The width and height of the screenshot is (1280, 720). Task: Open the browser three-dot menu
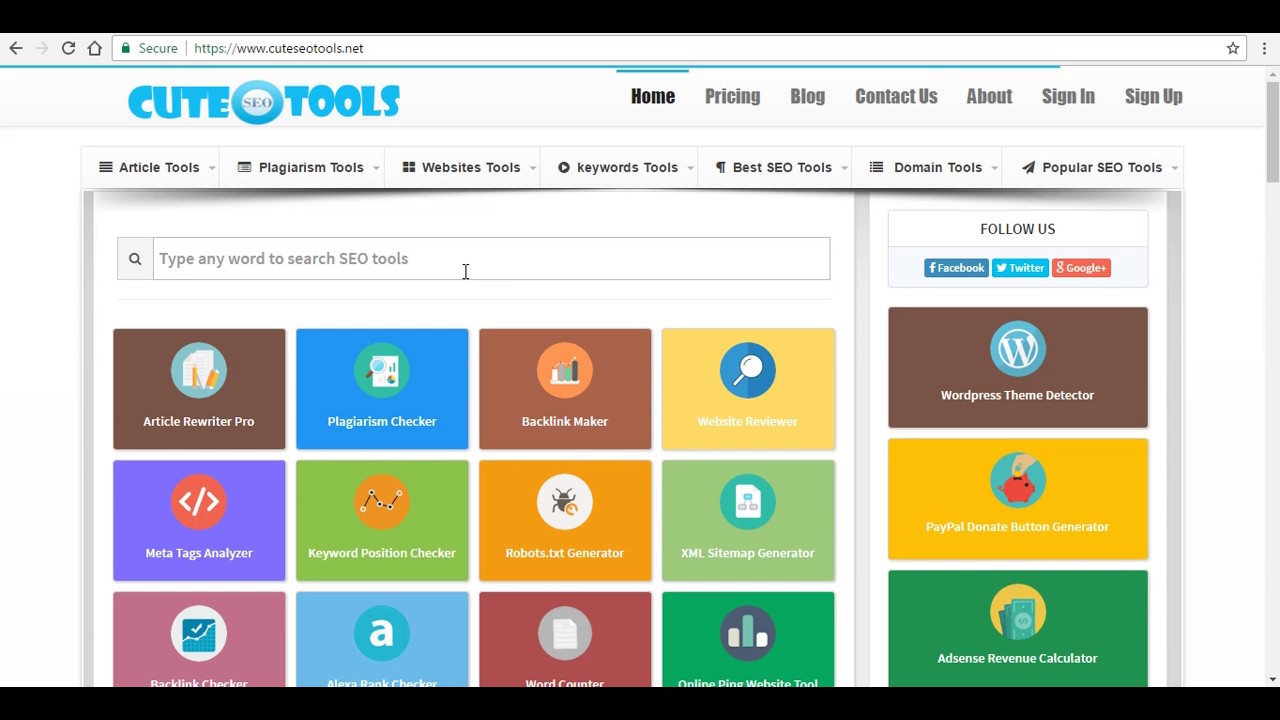1265,48
